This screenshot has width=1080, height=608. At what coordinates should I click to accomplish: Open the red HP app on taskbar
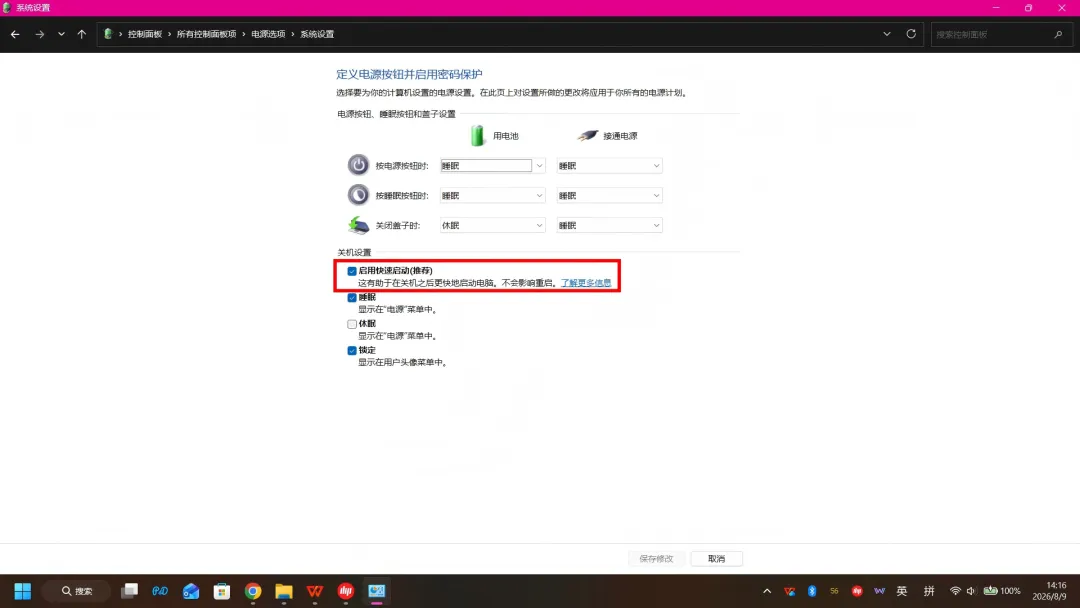click(346, 591)
